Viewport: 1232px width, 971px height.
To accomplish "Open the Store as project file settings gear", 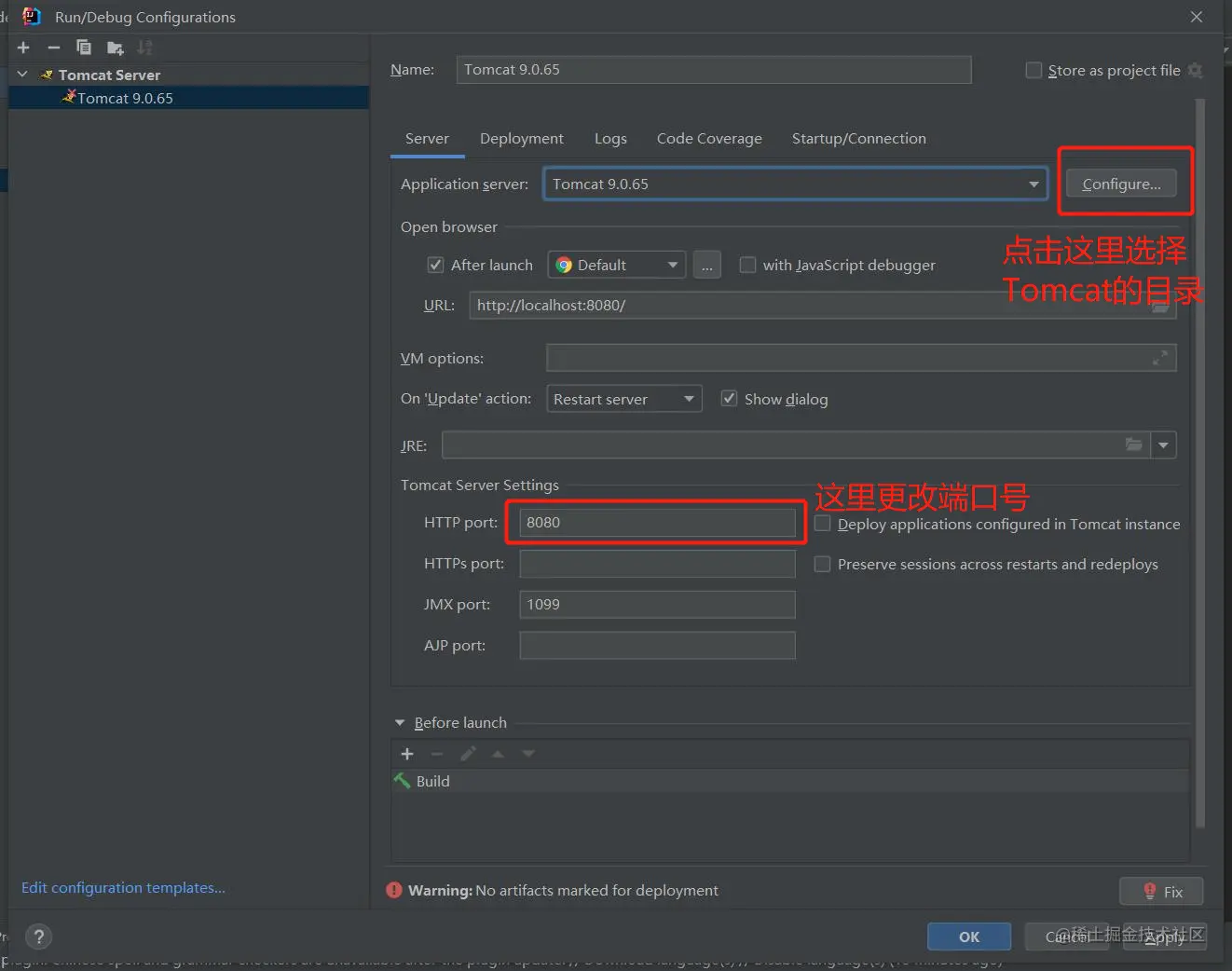I will click(1196, 71).
